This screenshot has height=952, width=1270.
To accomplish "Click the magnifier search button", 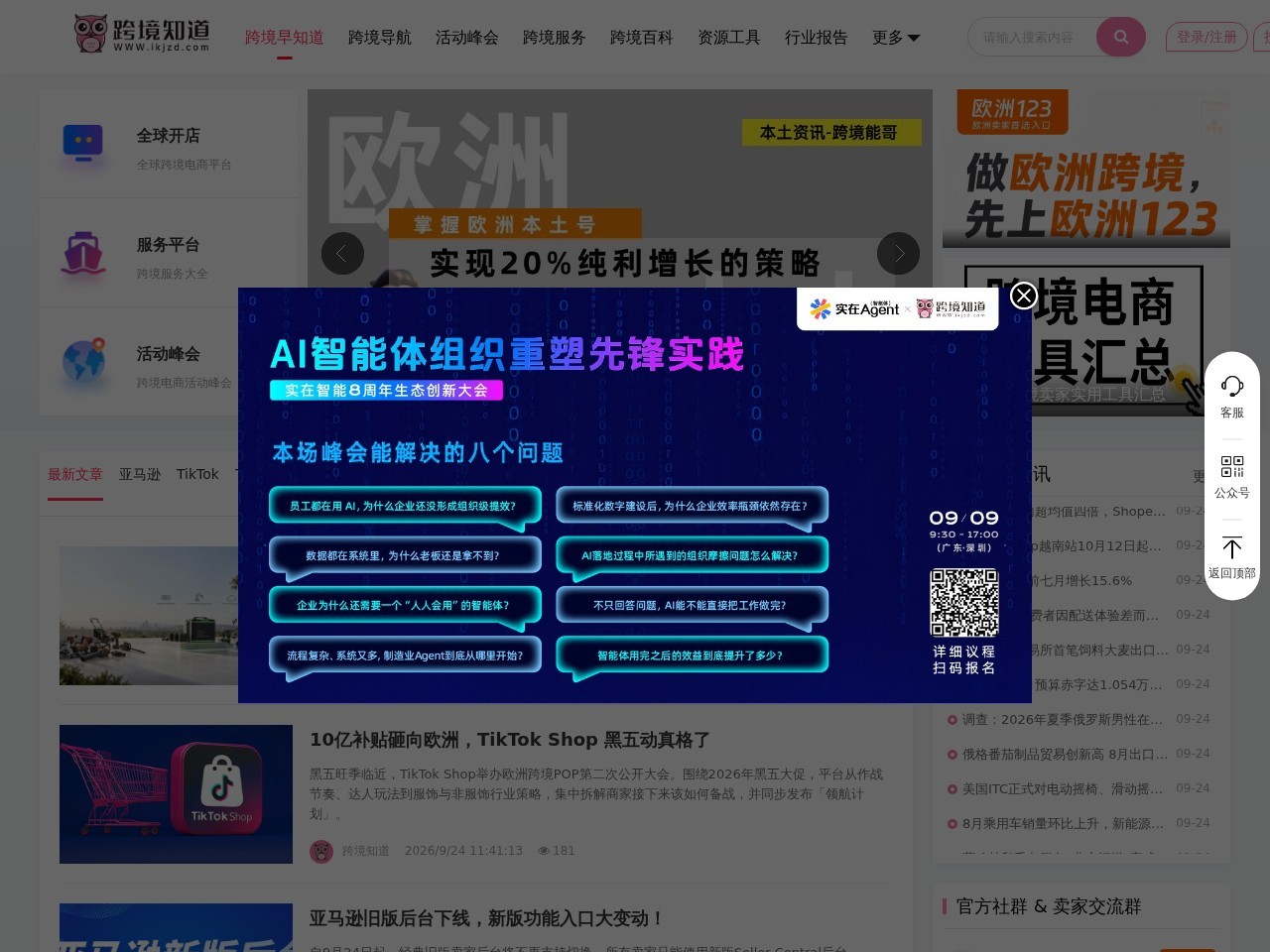I will (x=1121, y=37).
